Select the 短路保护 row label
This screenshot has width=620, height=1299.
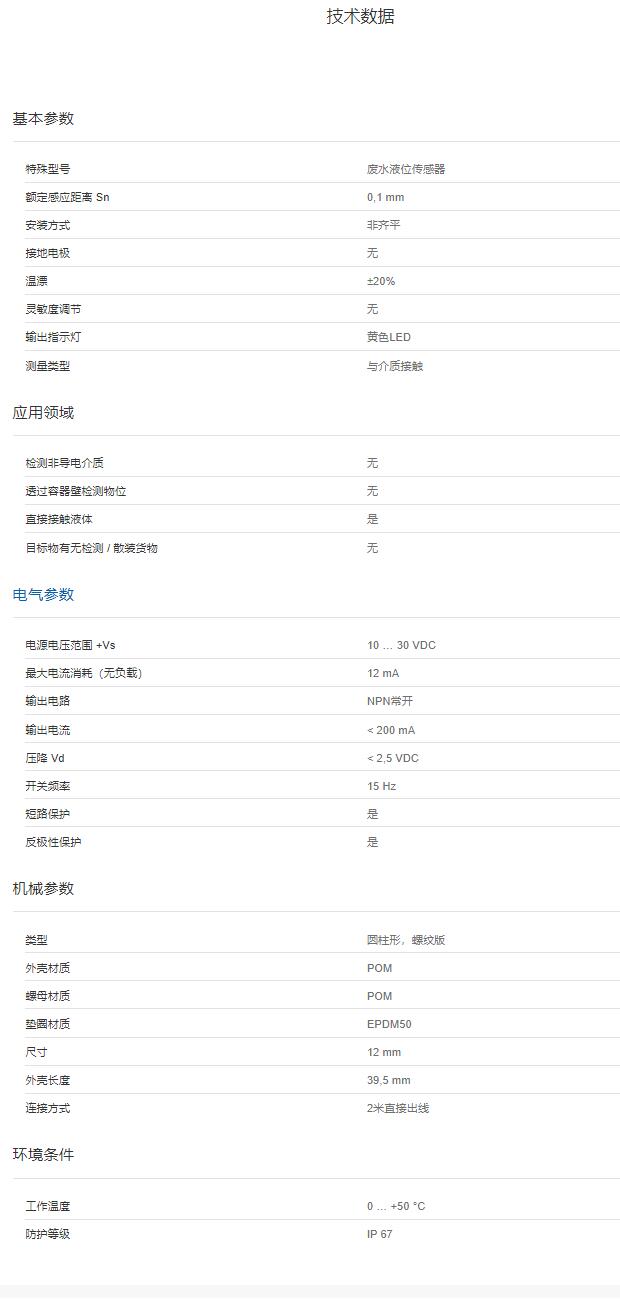[x=47, y=814]
